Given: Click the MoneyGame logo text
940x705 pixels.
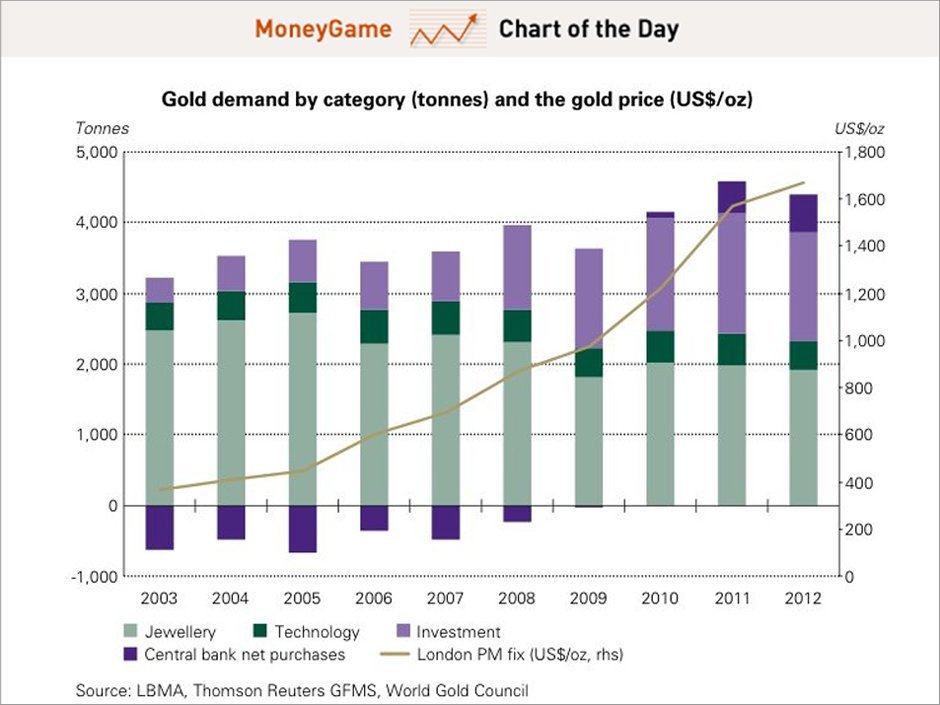Looking at the screenshot, I should [322, 29].
